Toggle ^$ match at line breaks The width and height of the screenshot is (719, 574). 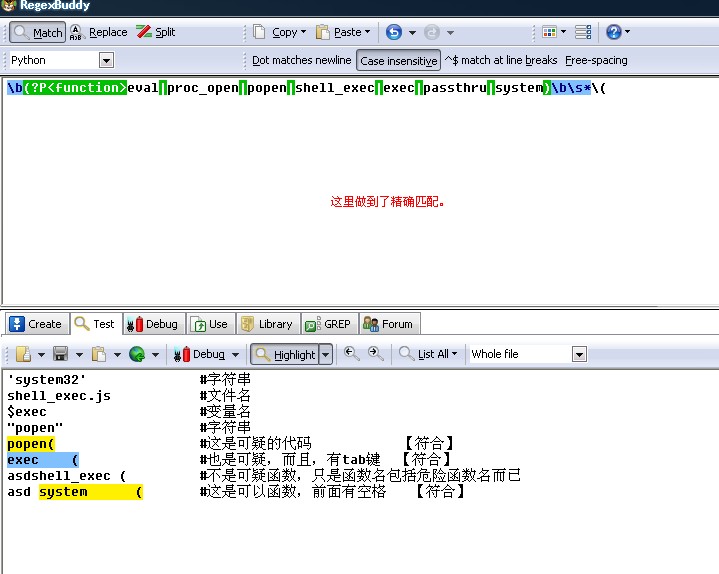click(500, 60)
